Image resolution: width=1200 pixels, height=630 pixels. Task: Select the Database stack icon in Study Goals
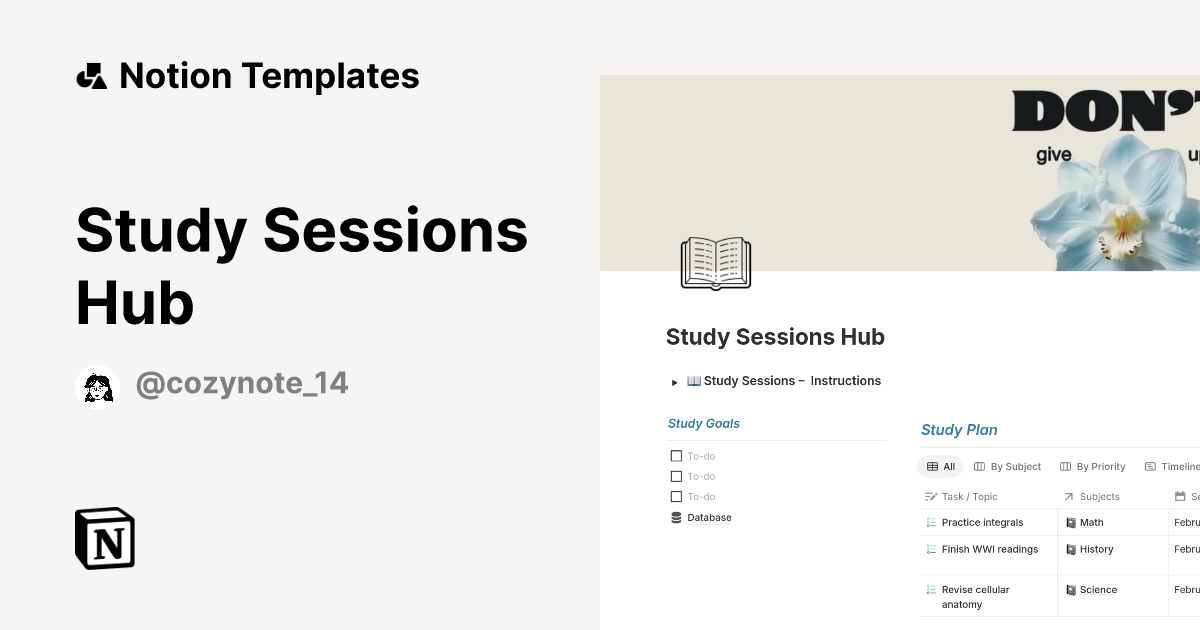point(676,517)
